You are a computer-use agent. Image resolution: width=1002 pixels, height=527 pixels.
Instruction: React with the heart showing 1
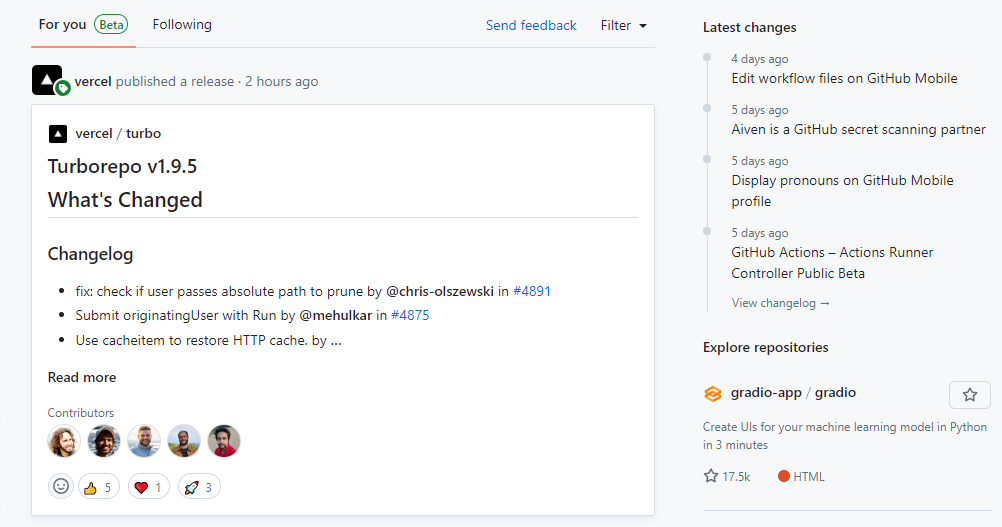point(149,487)
